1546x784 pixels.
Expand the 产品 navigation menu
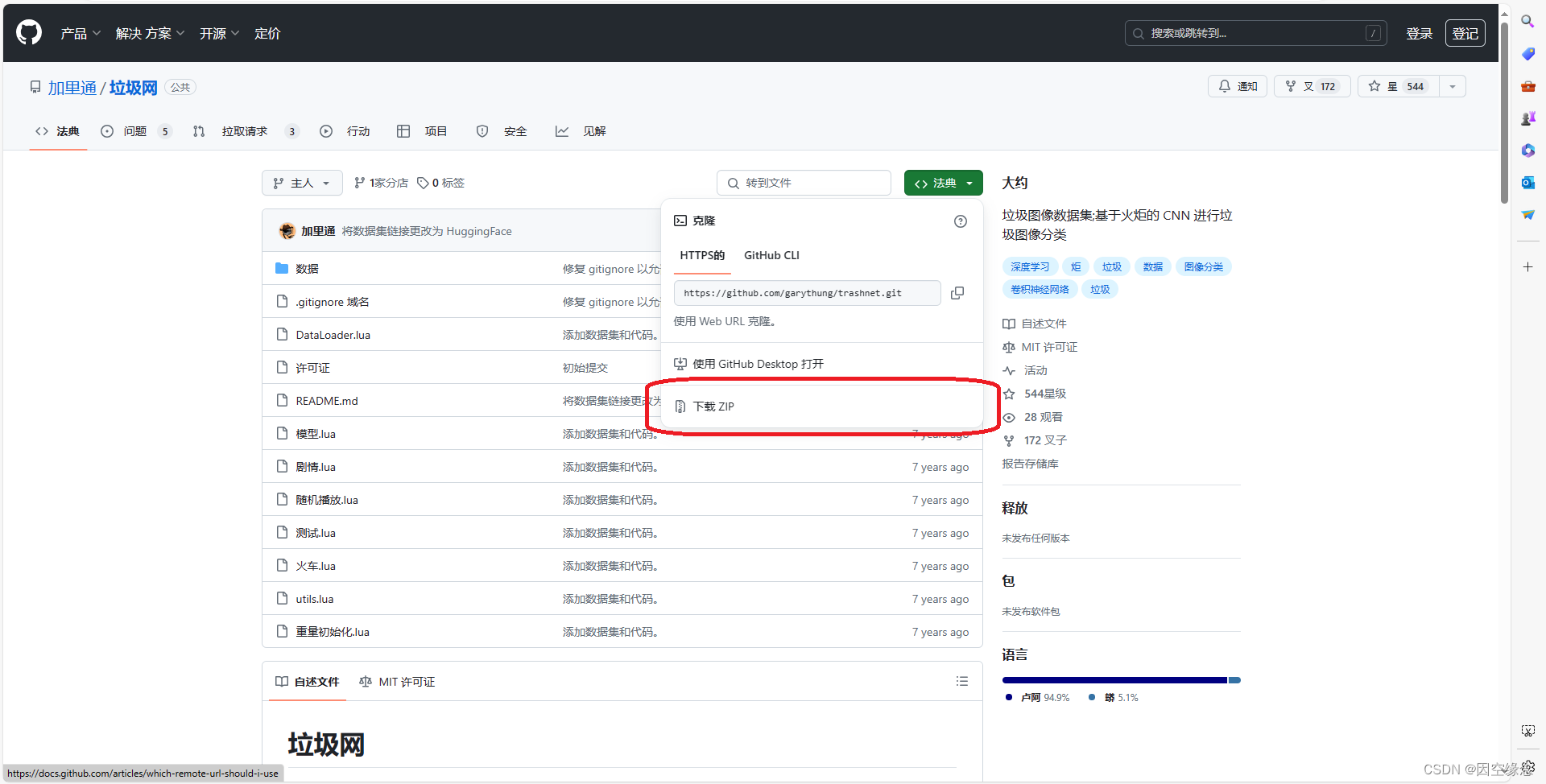point(81,33)
